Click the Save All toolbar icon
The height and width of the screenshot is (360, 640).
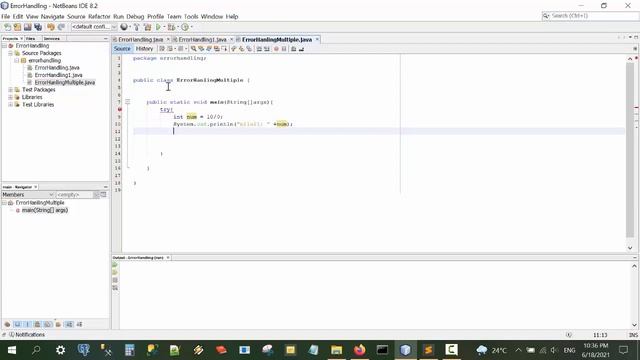tap(38, 27)
